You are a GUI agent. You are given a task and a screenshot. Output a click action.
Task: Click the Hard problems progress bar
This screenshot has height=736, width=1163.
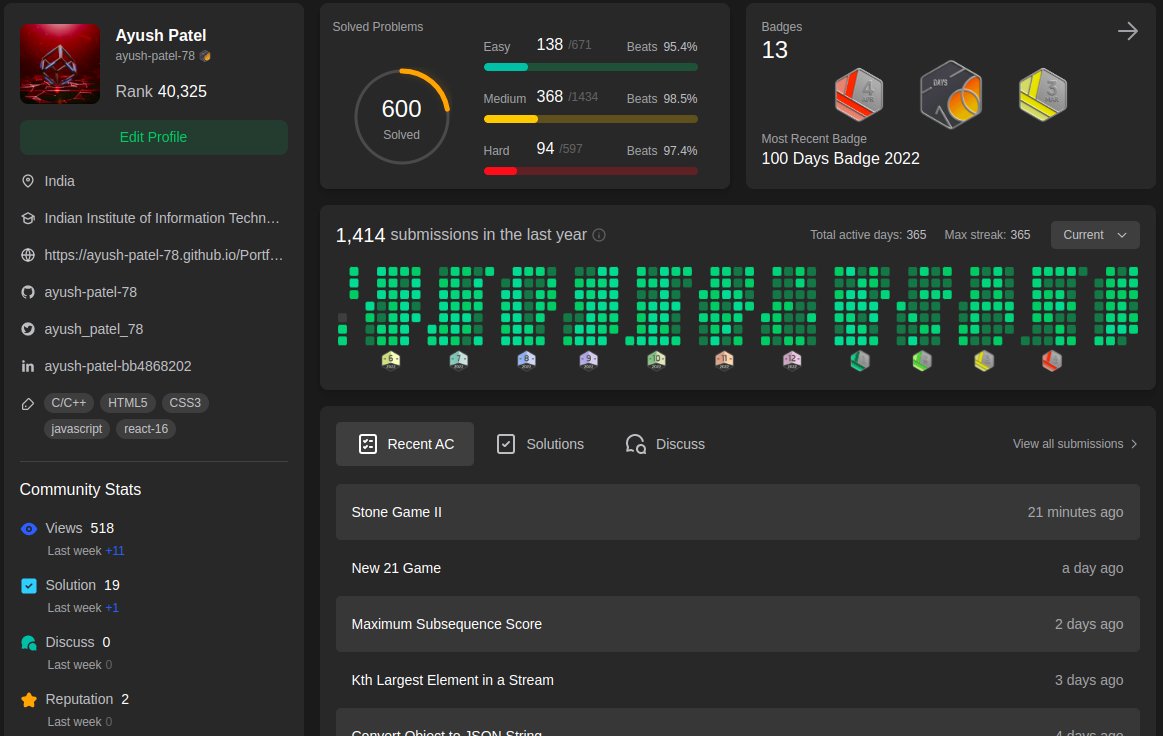coord(590,171)
